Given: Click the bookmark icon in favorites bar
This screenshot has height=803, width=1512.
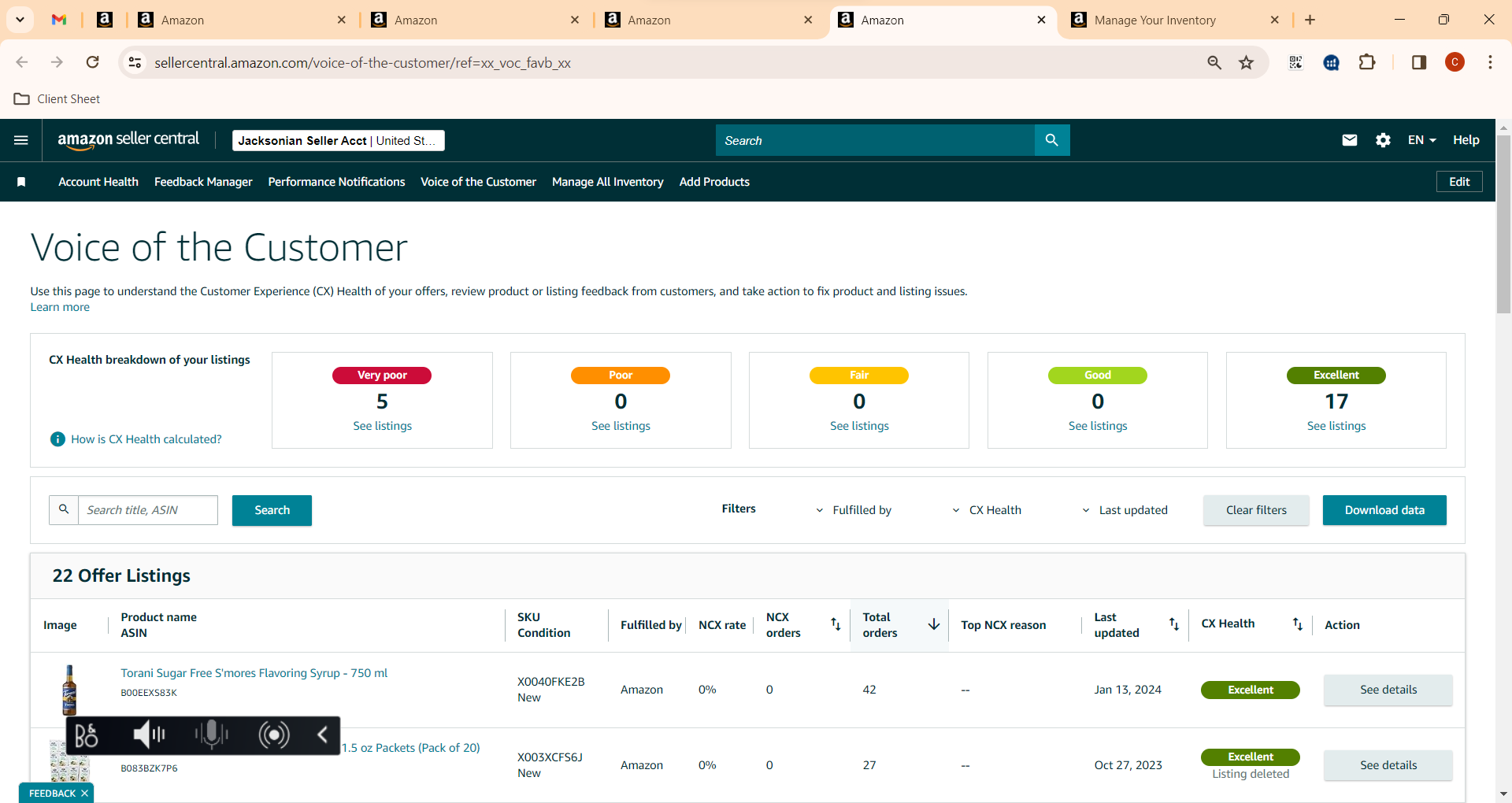Looking at the screenshot, I should [x=21, y=182].
